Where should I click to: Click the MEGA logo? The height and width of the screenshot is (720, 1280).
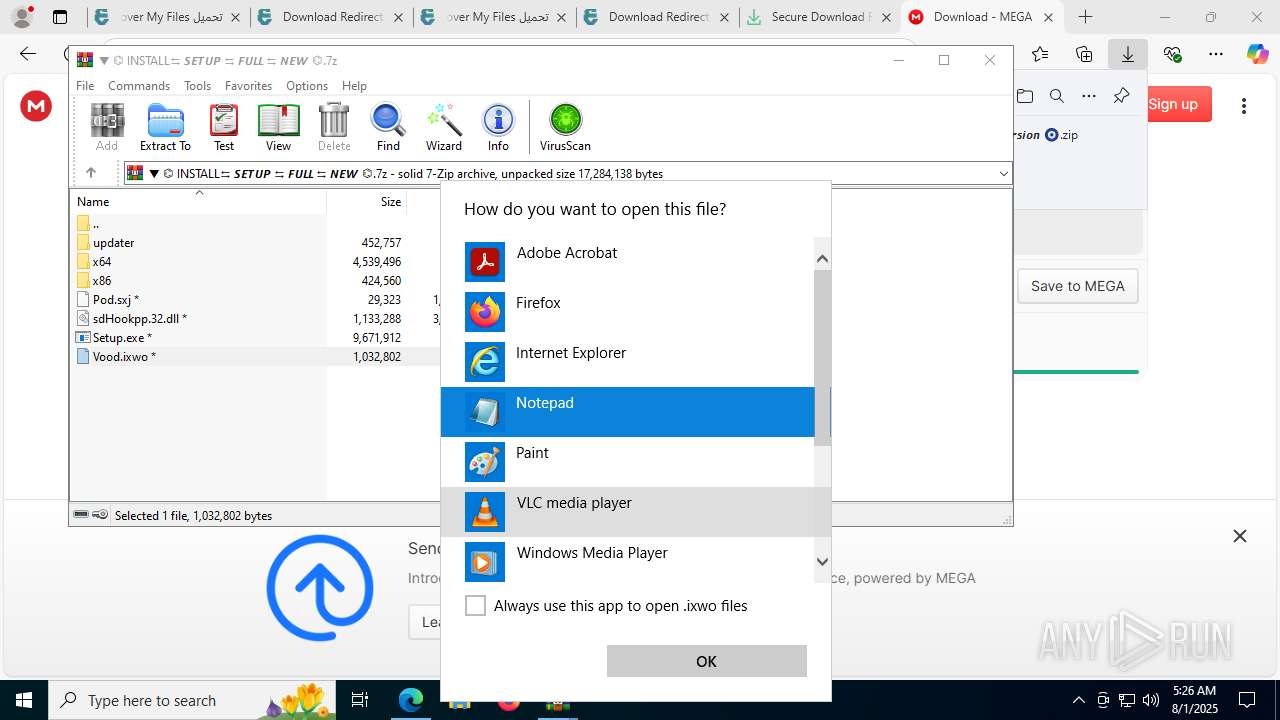(36, 105)
